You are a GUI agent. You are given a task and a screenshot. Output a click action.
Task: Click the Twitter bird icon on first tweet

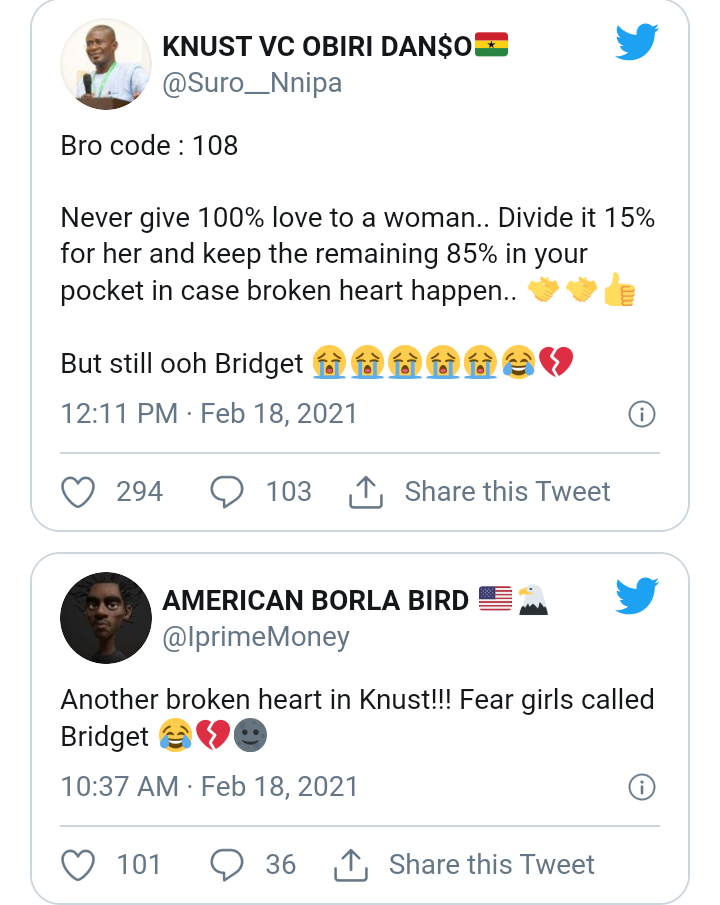point(637,43)
